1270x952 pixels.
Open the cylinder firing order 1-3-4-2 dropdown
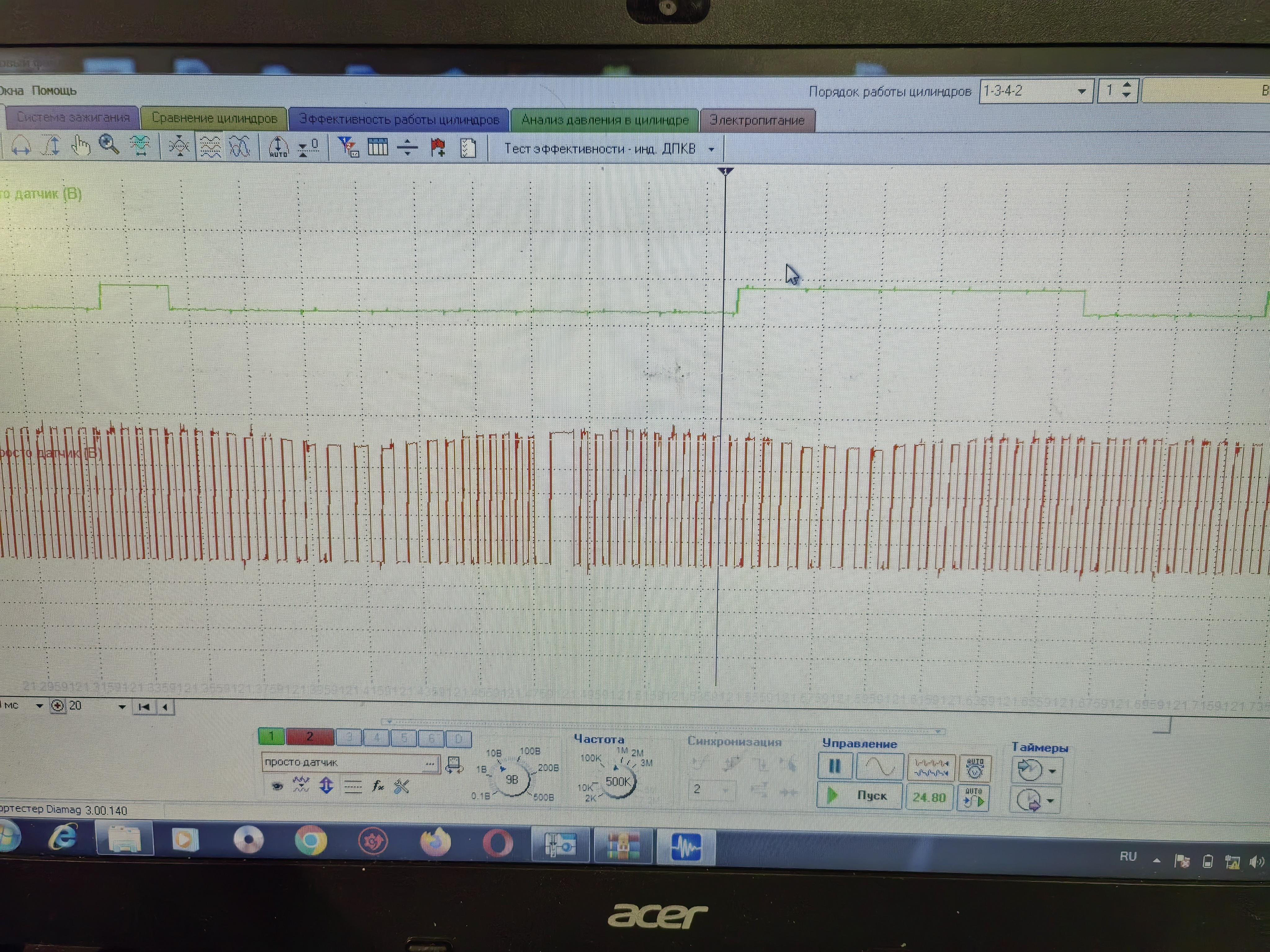(x=1082, y=91)
